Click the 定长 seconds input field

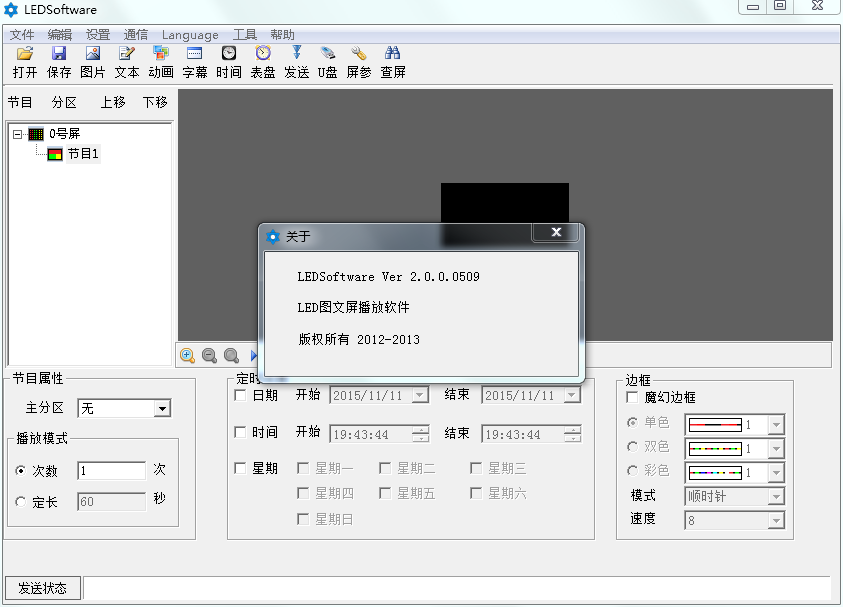click(112, 502)
